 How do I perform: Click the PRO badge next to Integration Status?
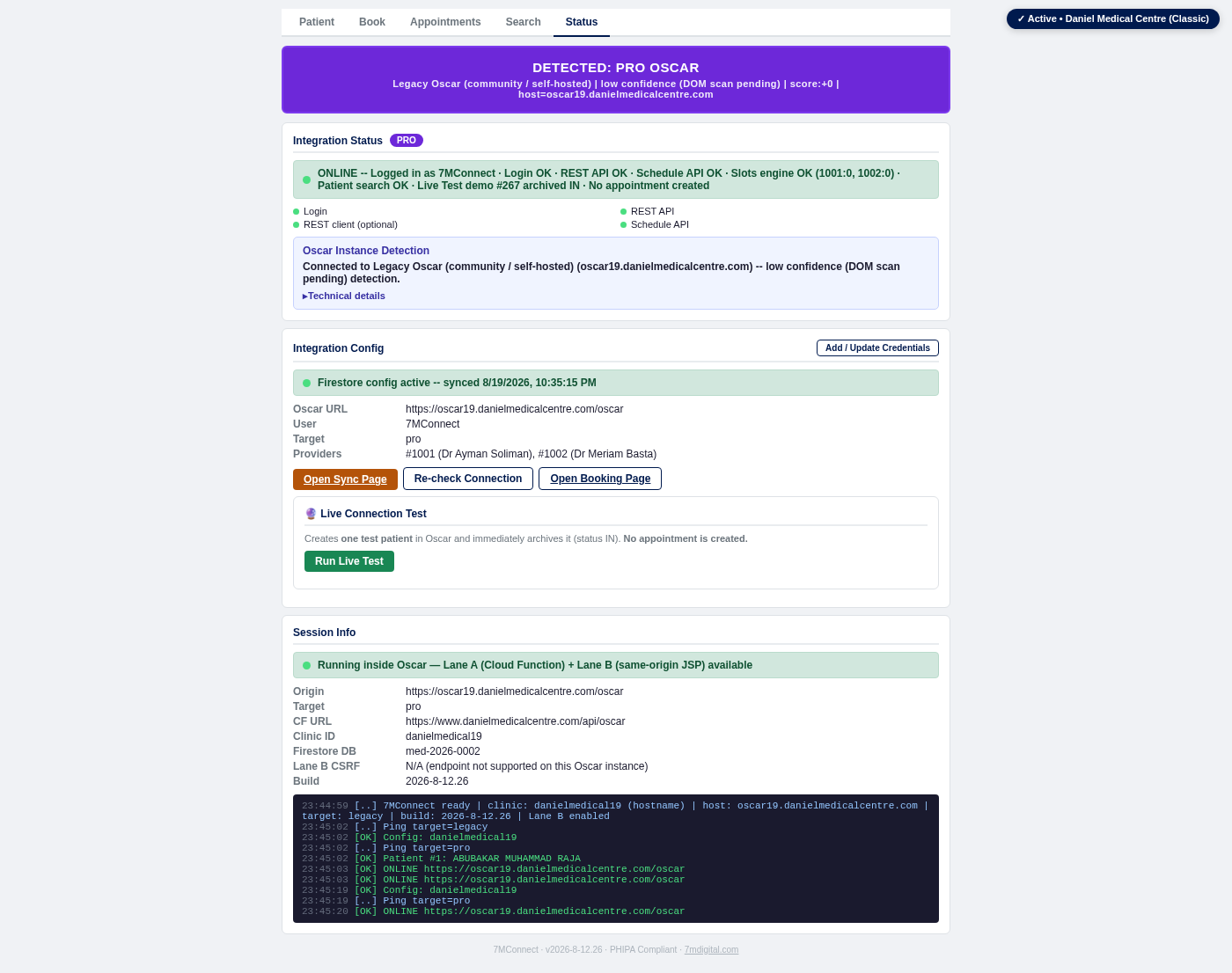click(407, 140)
